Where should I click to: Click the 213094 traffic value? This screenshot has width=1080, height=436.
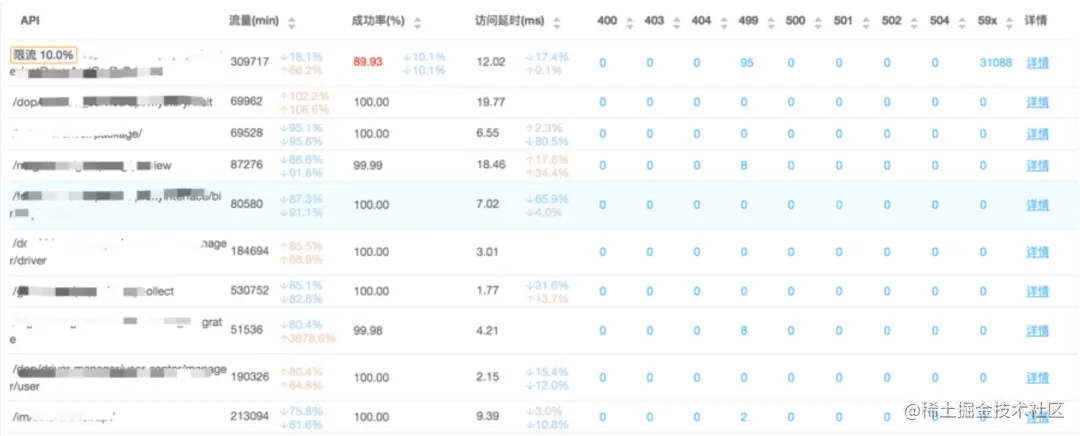[x=249, y=417]
